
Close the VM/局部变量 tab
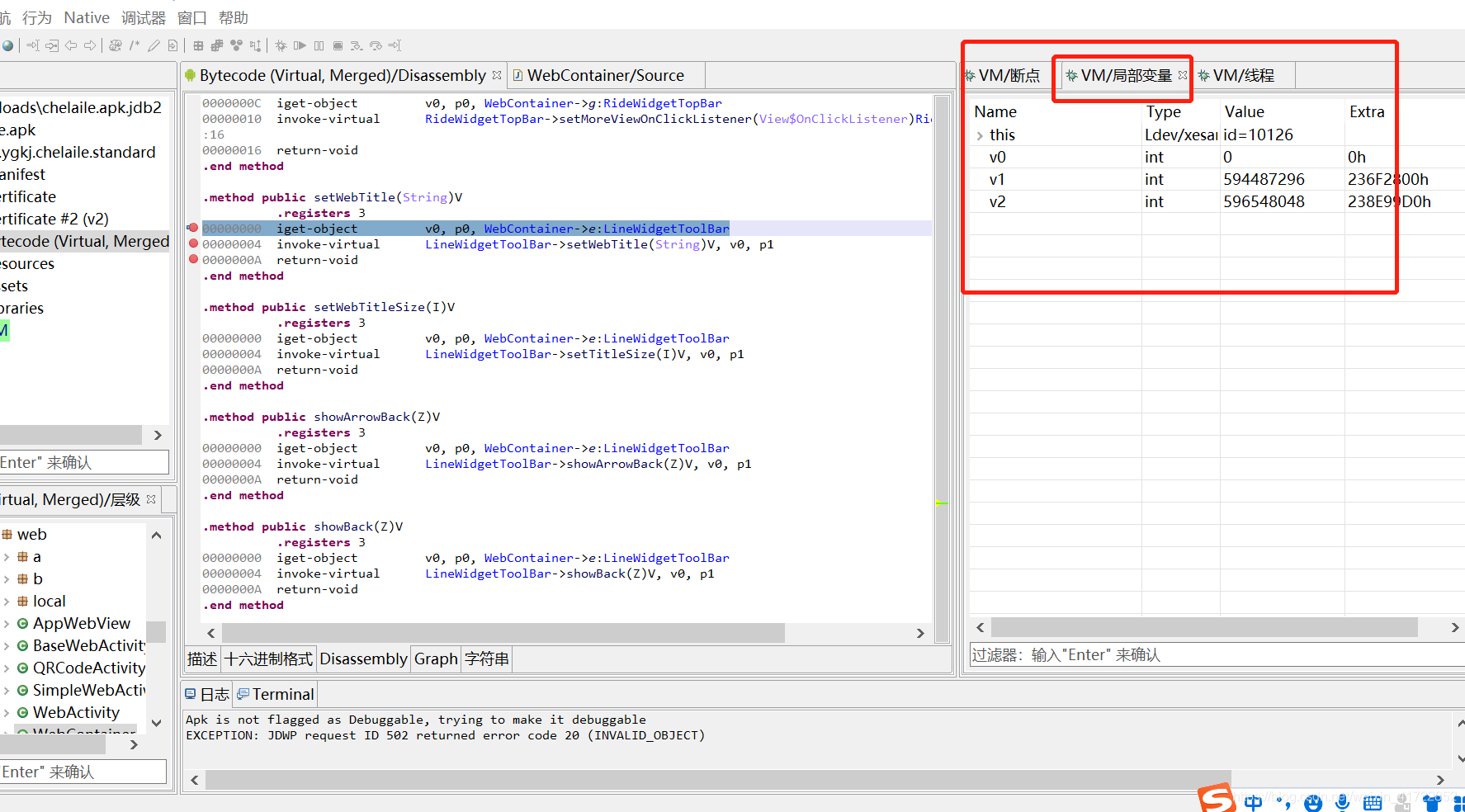click(x=1182, y=75)
